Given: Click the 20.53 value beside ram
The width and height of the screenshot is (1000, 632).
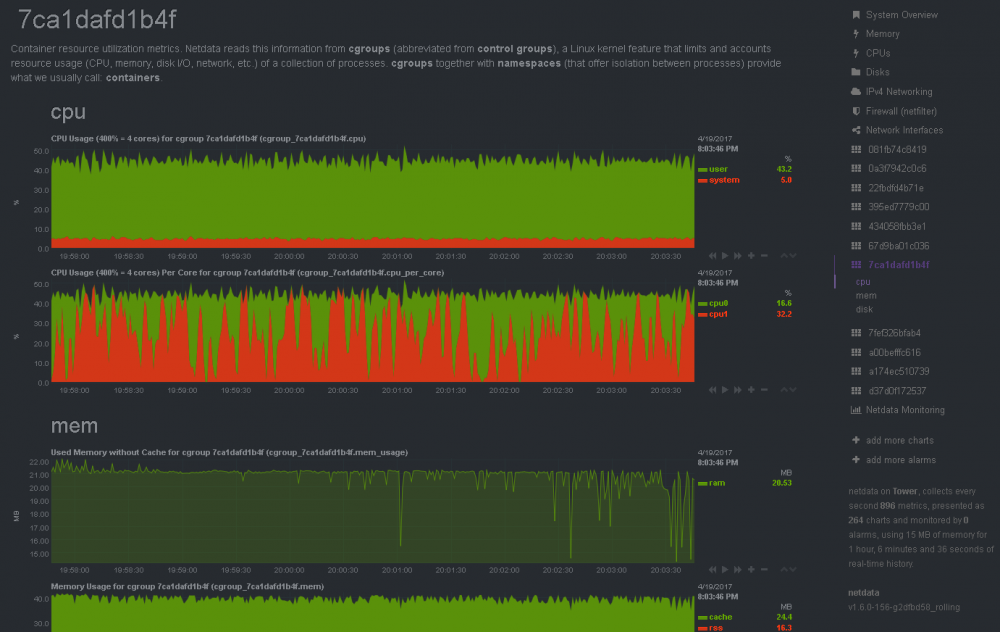Looking at the screenshot, I should point(782,483).
